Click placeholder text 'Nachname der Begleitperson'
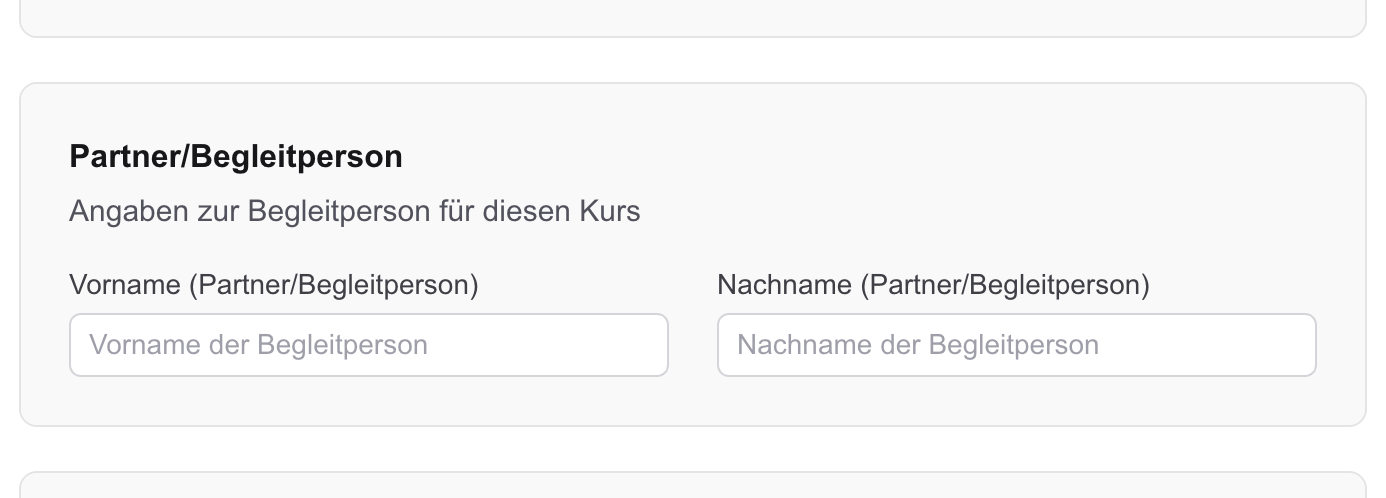Screen dimensions: 1386x498 [918, 345]
